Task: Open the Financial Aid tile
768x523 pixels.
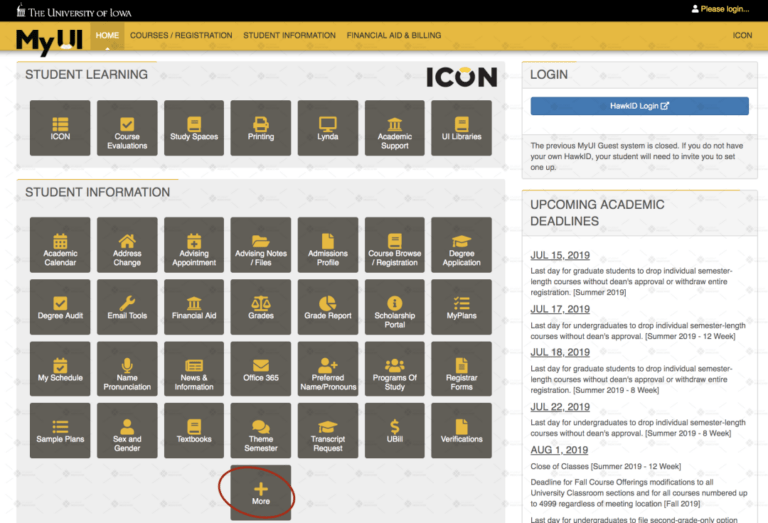Action: pyautogui.click(x=194, y=307)
